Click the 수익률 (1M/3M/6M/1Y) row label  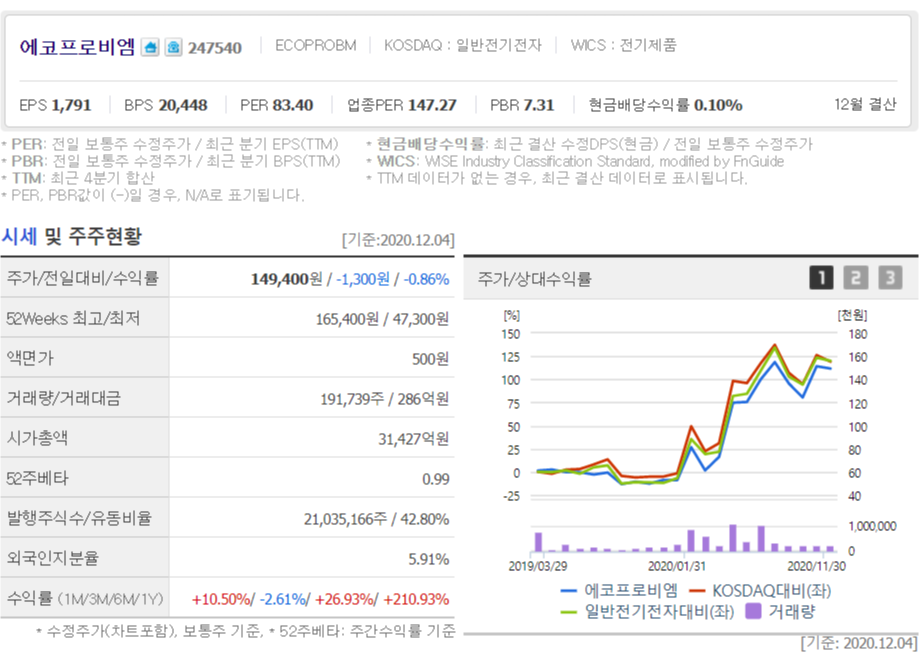click(84, 599)
